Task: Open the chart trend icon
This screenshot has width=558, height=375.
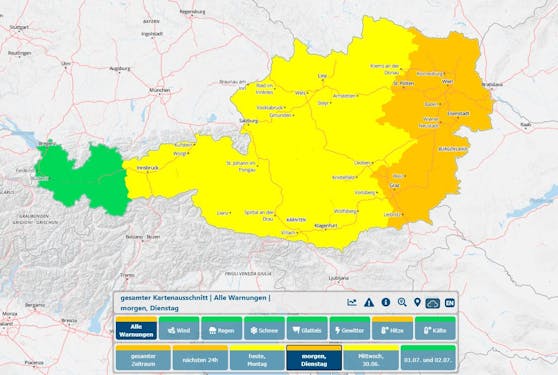Action: click(352, 302)
